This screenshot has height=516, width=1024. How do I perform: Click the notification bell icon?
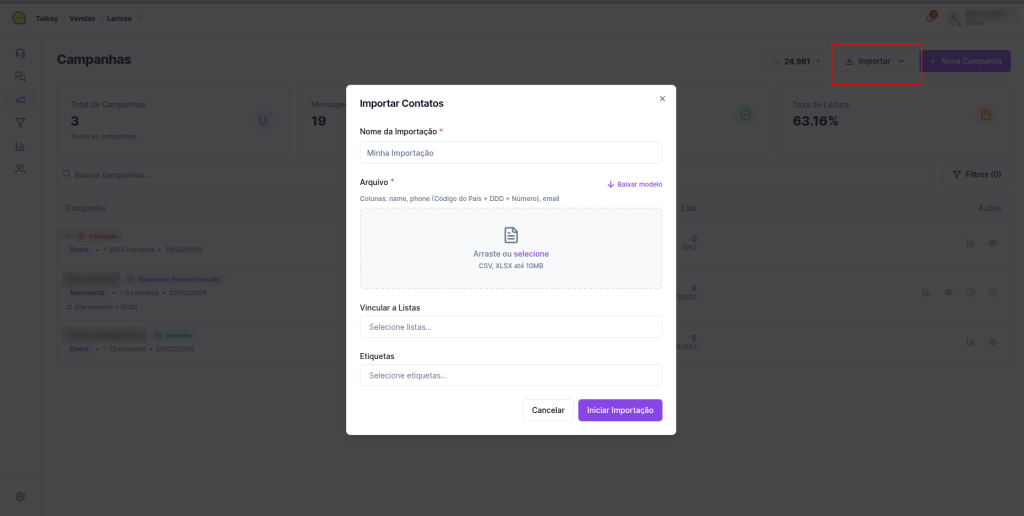coord(931,18)
